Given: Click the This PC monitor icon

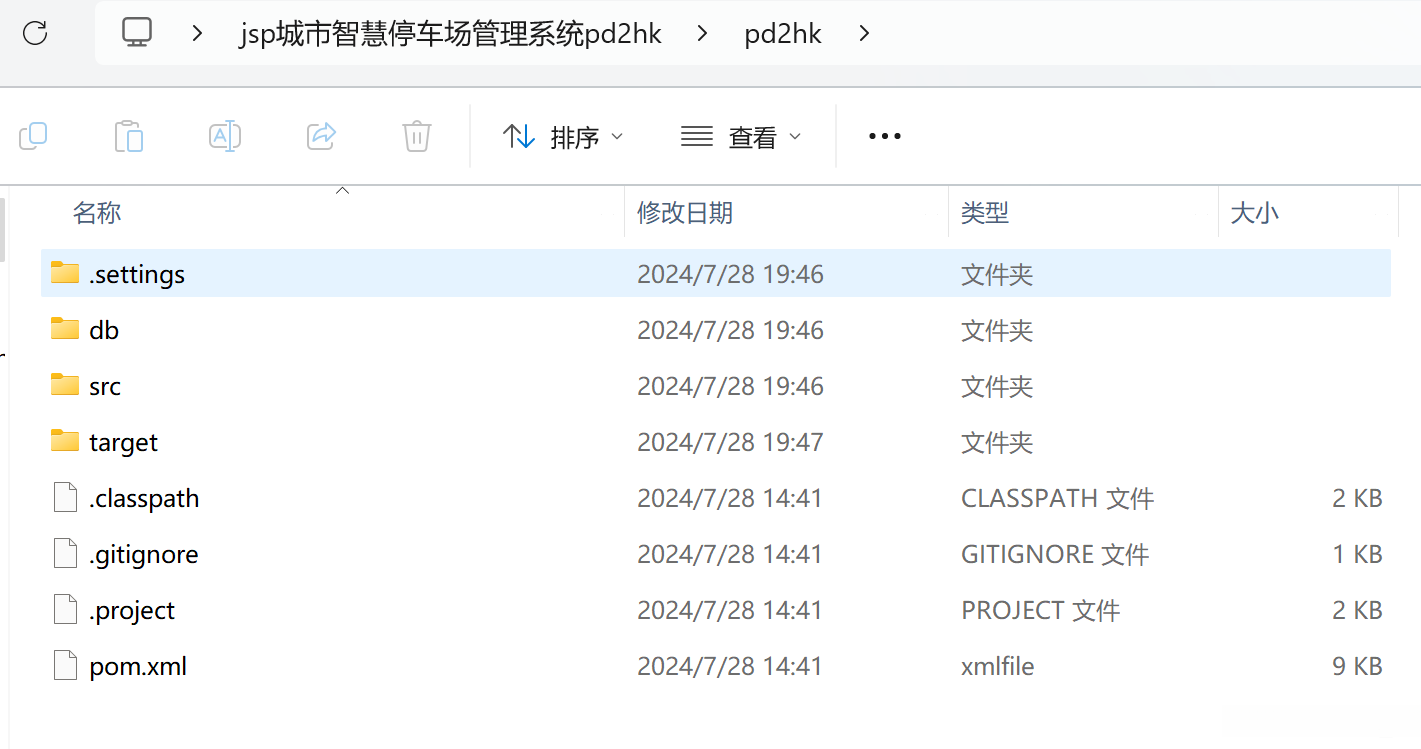Looking at the screenshot, I should pyautogui.click(x=137, y=33).
